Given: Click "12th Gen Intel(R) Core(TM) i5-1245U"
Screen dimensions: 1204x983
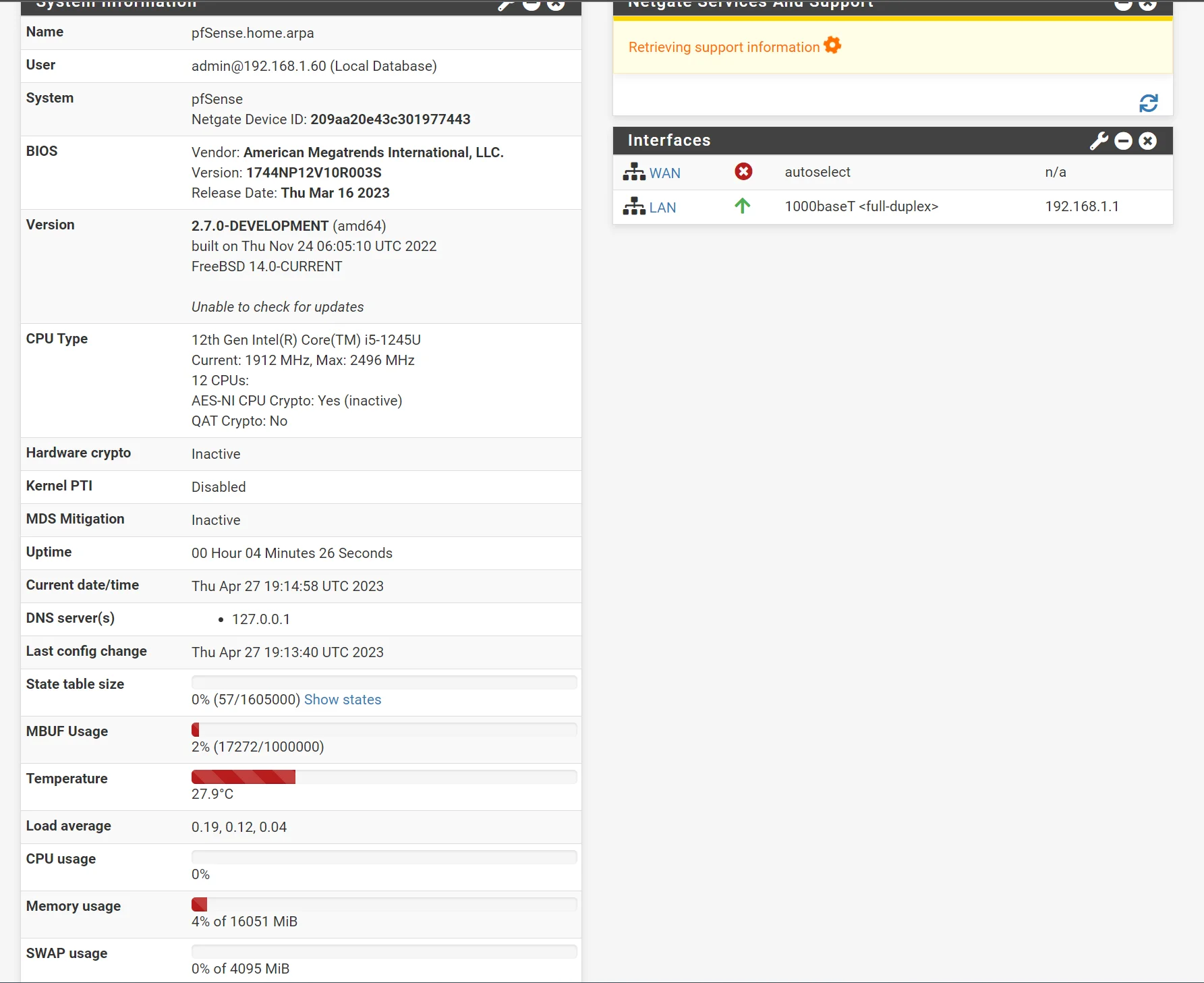Looking at the screenshot, I should [306, 340].
